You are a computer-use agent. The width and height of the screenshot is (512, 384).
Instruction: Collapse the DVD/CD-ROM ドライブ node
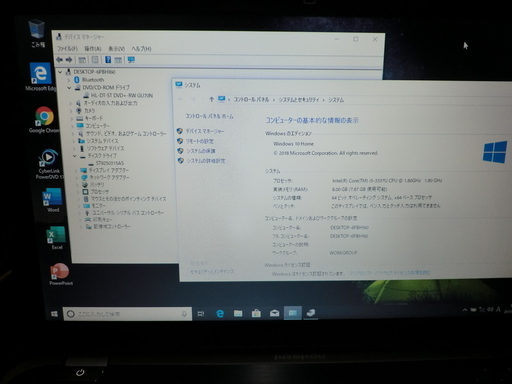pyautogui.click(x=69, y=88)
